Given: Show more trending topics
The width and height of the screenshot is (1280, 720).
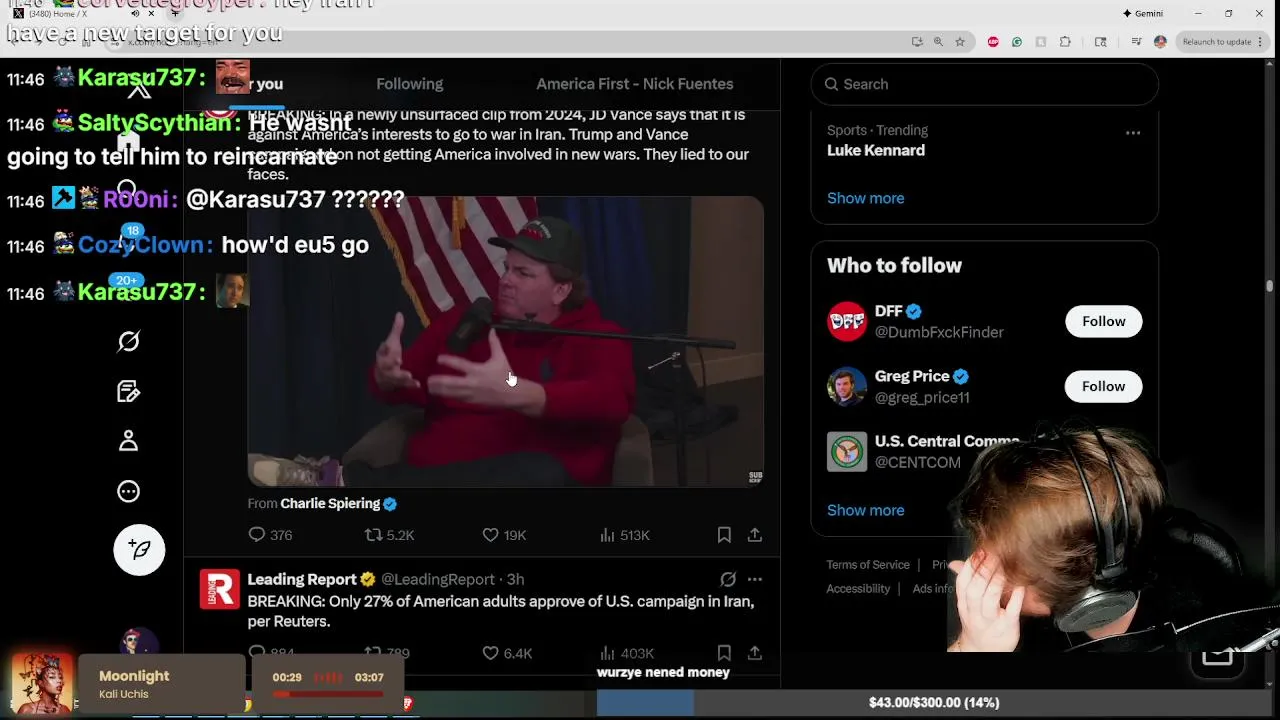Looking at the screenshot, I should point(865,198).
